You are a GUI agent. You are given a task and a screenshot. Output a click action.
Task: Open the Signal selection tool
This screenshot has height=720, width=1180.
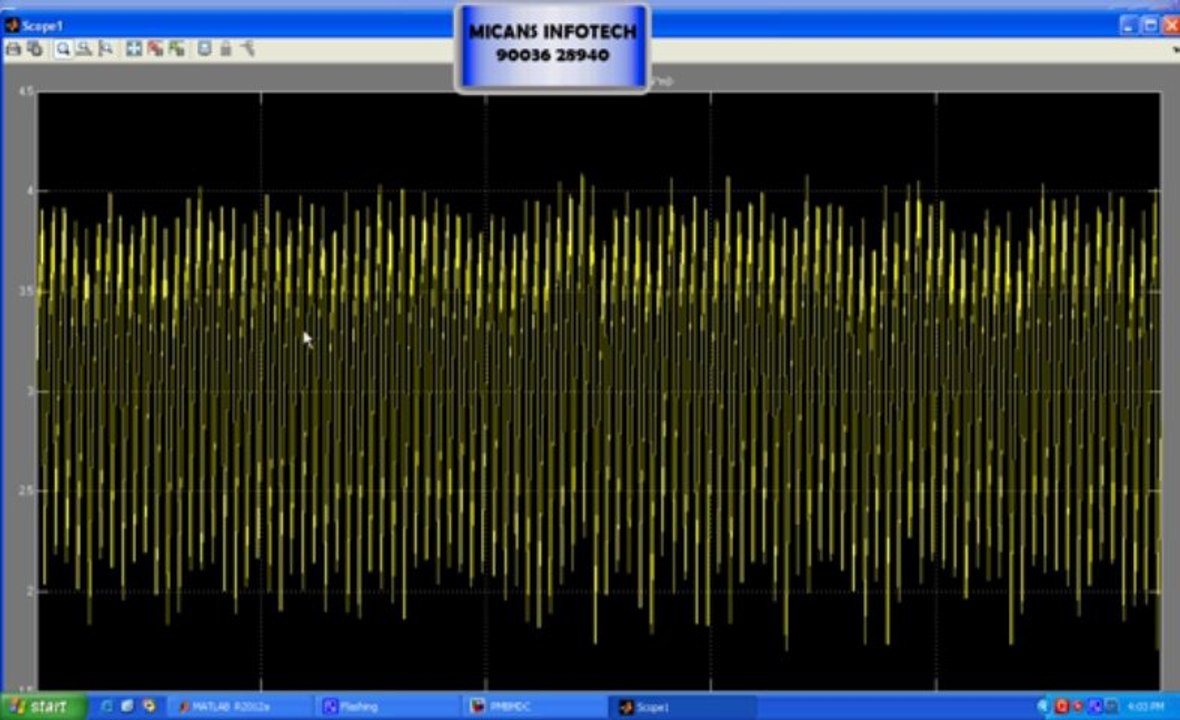point(247,49)
